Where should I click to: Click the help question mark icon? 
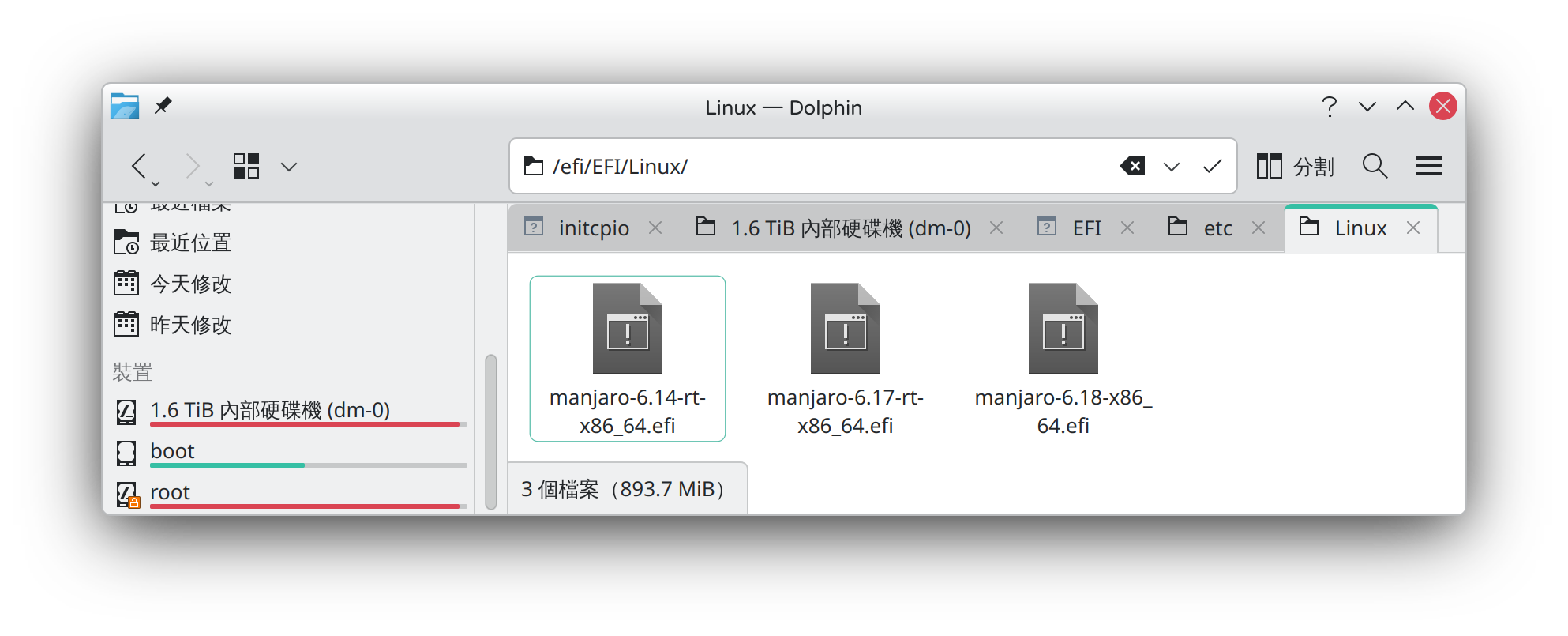[x=1329, y=107]
